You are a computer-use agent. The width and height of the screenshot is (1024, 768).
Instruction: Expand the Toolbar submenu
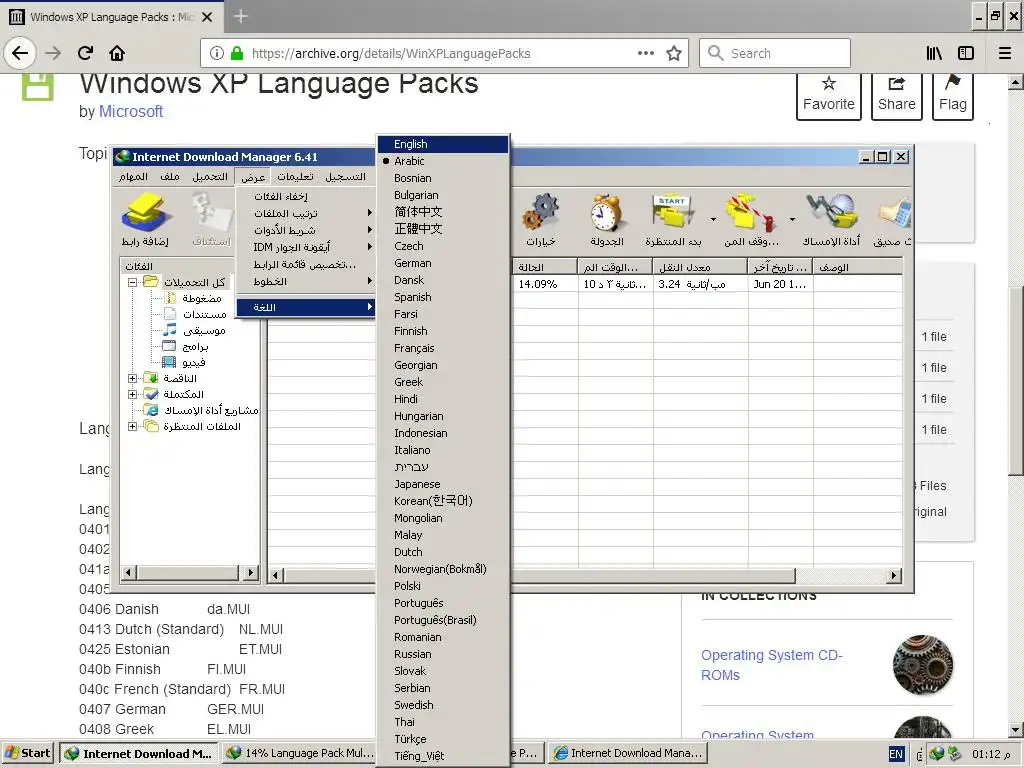click(x=306, y=231)
